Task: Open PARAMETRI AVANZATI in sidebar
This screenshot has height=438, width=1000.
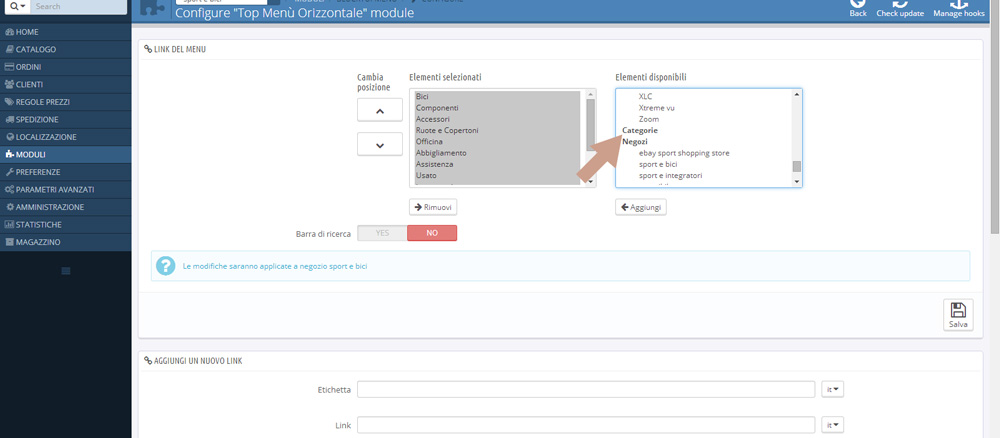Action: point(66,189)
